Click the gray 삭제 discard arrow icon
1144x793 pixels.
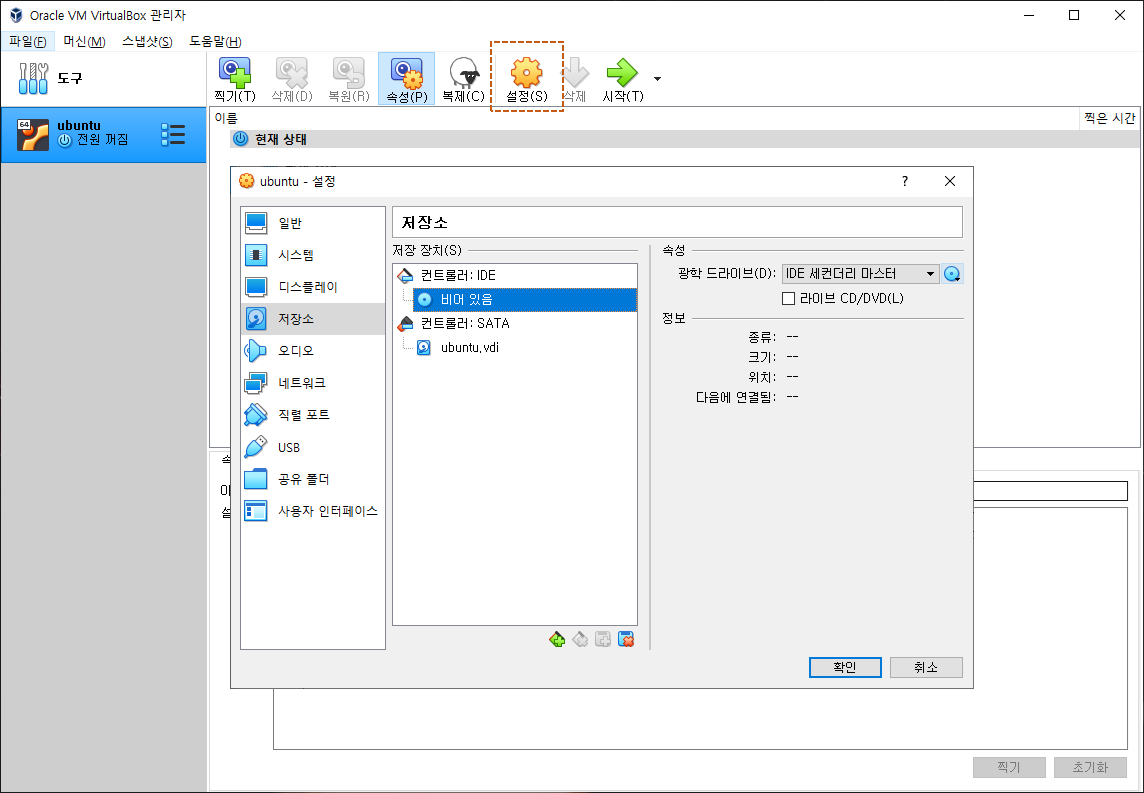(575, 79)
